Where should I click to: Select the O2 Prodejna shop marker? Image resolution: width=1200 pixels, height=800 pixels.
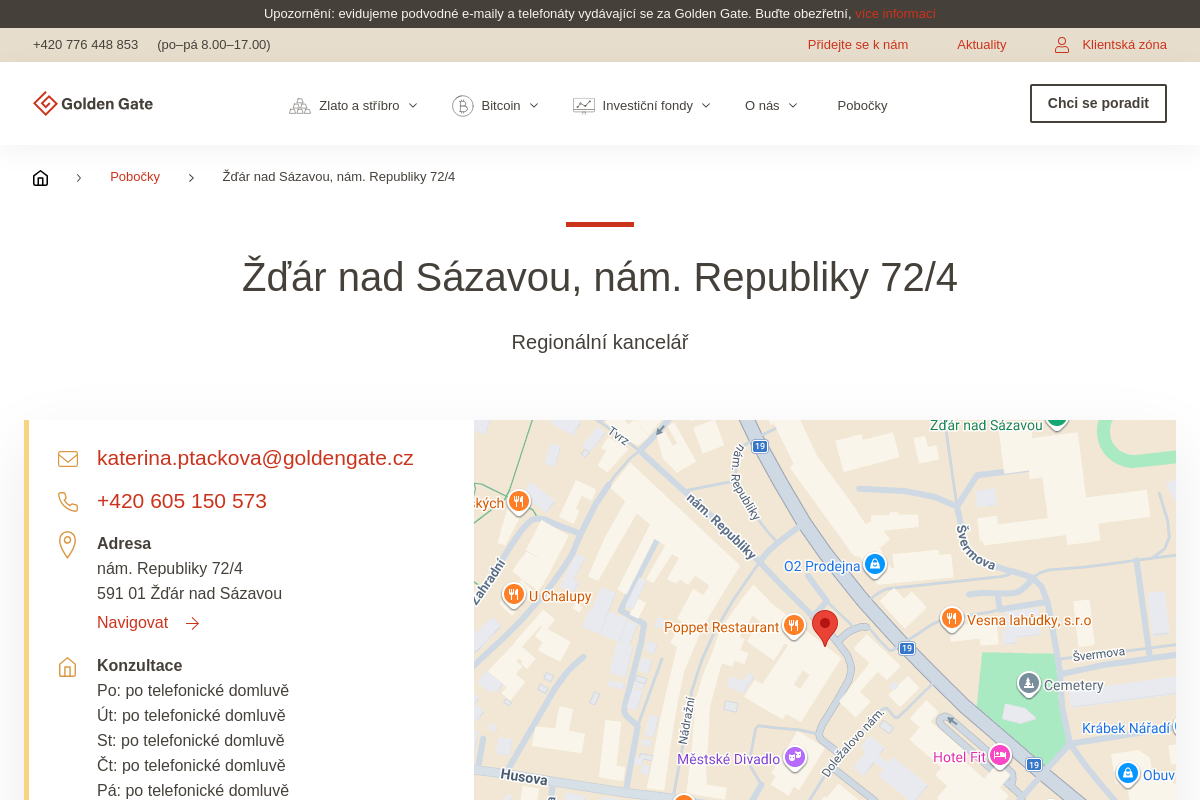(875, 565)
